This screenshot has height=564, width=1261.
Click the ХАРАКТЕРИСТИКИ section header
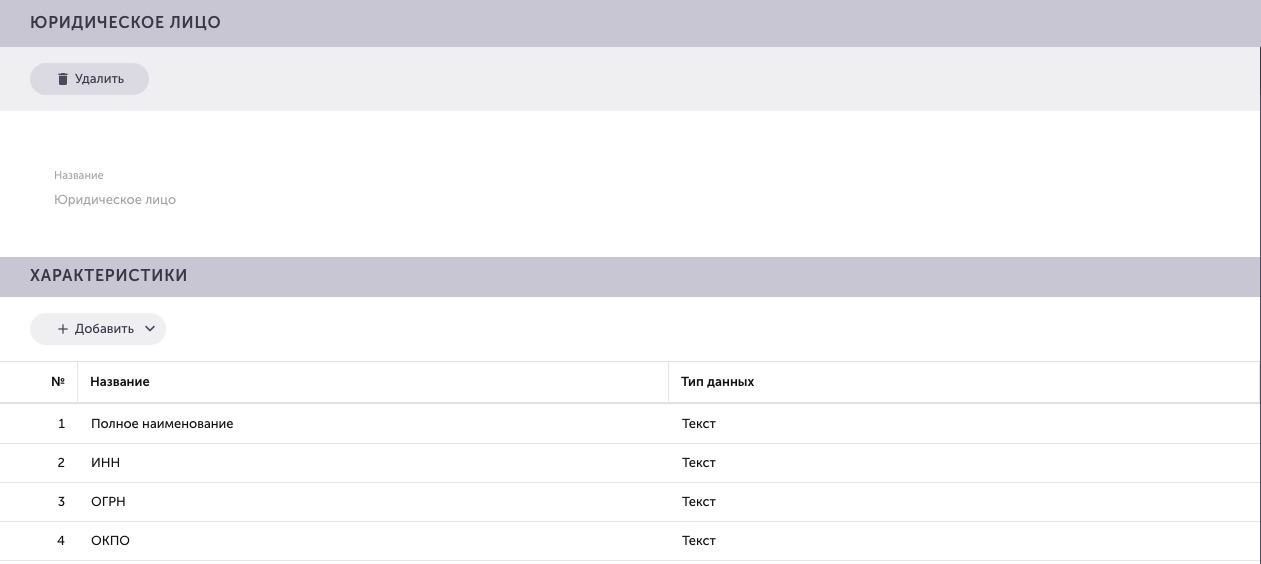pyautogui.click(x=109, y=276)
